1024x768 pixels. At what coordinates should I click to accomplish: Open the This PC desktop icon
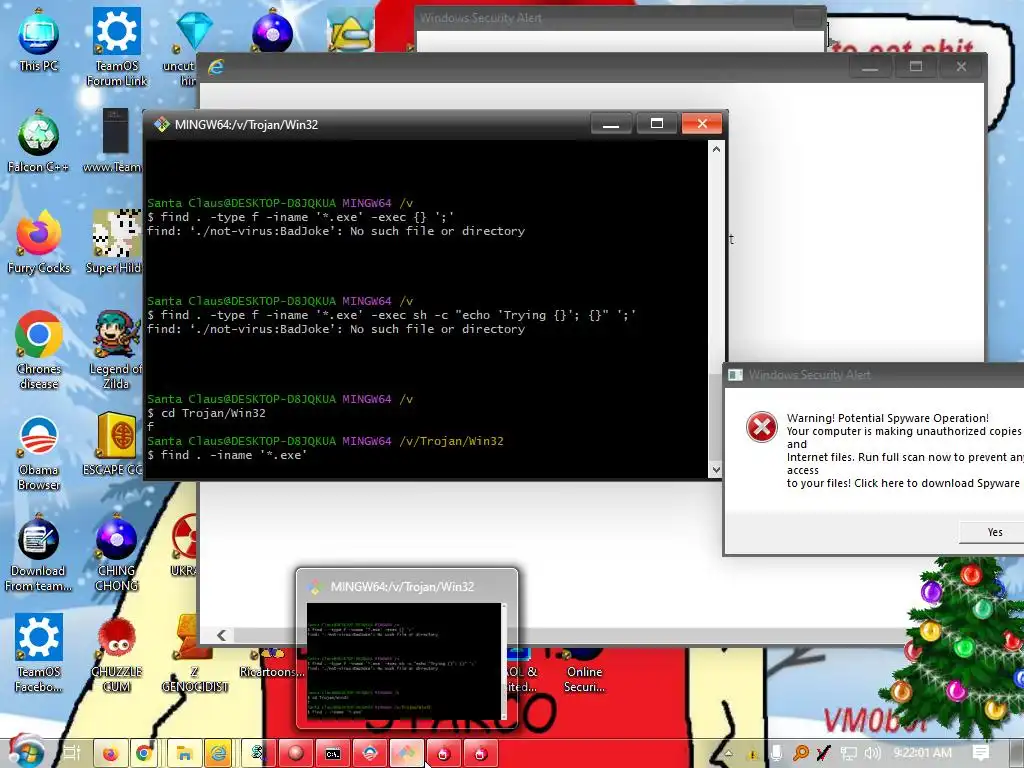[x=39, y=39]
